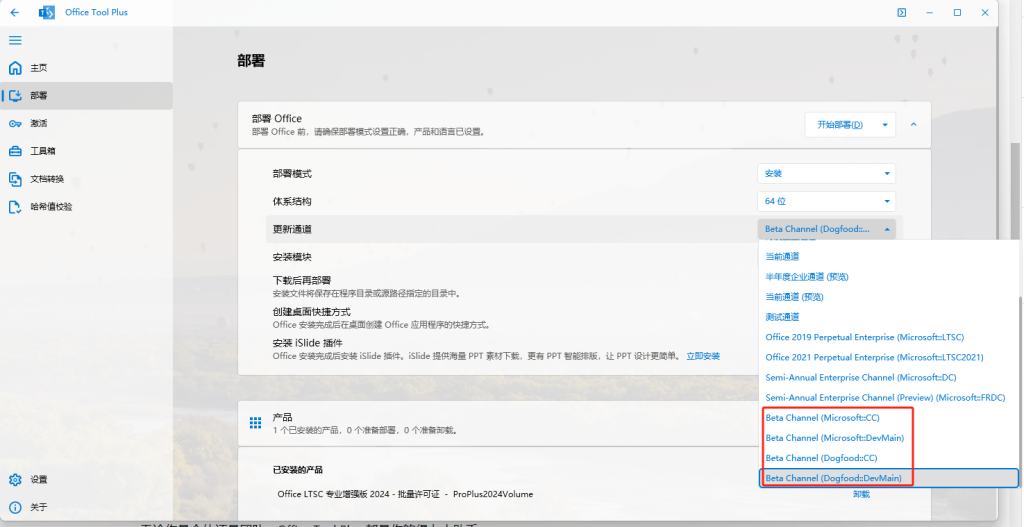This screenshot has width=1024, height=527.
Task: Select Beta Channel (Microsoft::CC)
Action: (889, 418)
